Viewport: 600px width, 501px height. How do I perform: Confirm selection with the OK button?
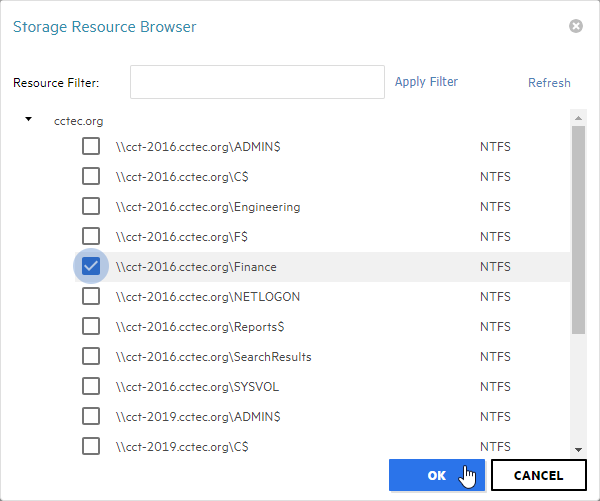pyautogui.click(x=436, y=476)
